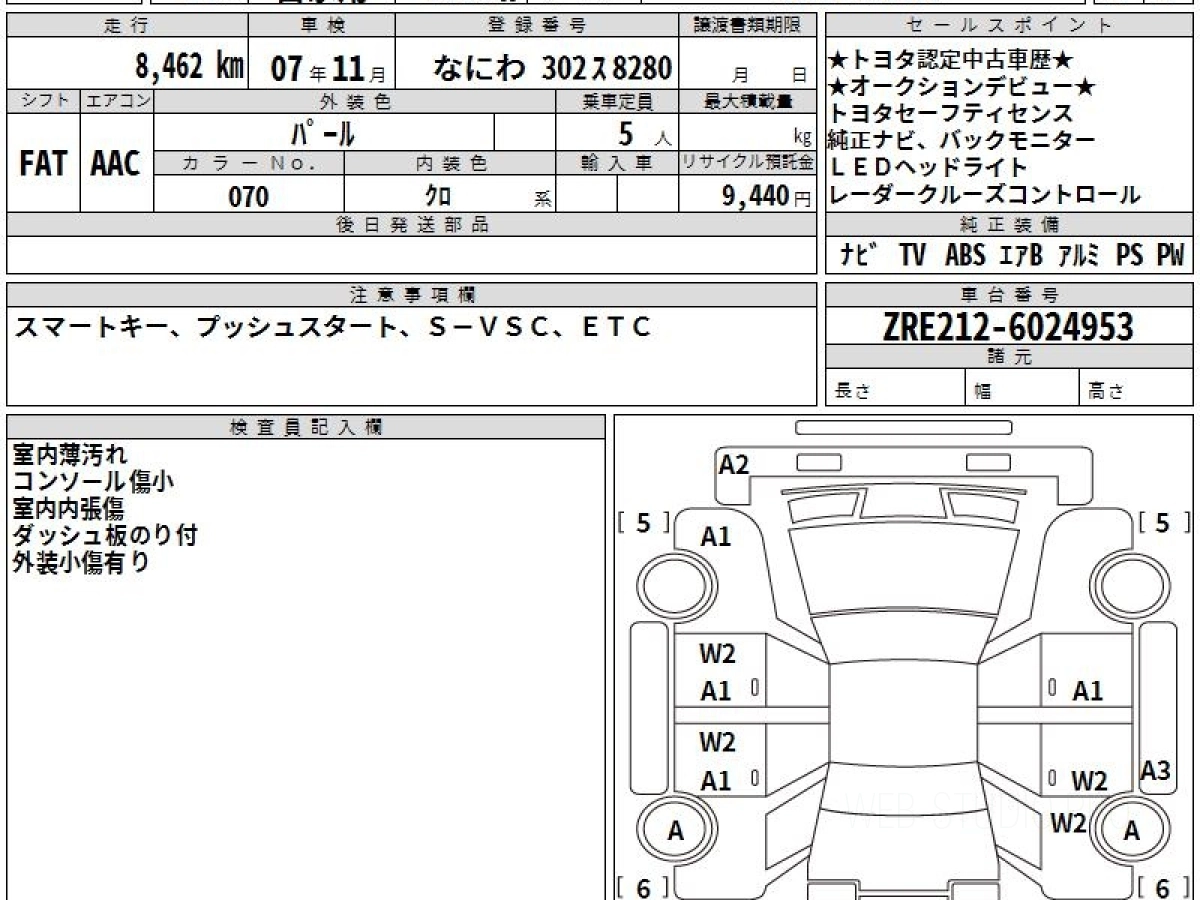Select inspector note コンソール傷小
The height and width of the screenshot is (900, 1200).
(x=92, y=482)
